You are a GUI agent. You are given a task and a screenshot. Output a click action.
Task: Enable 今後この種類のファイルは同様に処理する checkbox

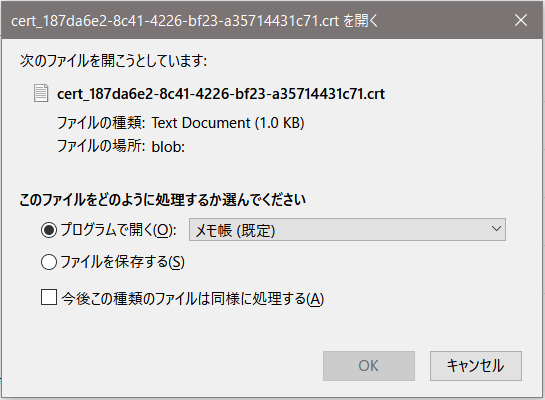click(49, 297)
